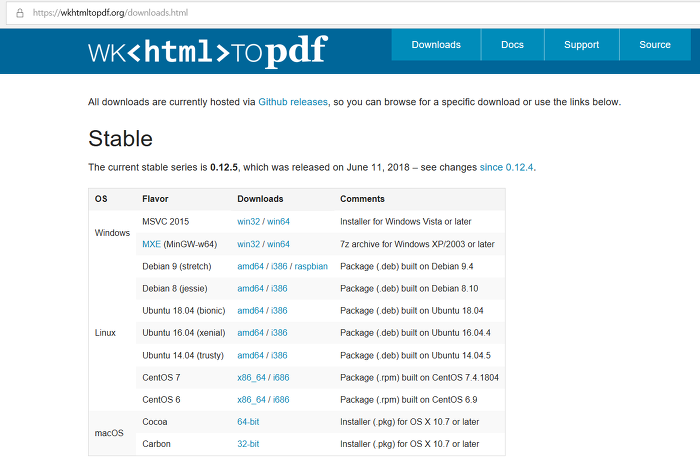
Task: Download amd64 for Ubuntu 18.04 bionic
Action: [x=250, y=310]
